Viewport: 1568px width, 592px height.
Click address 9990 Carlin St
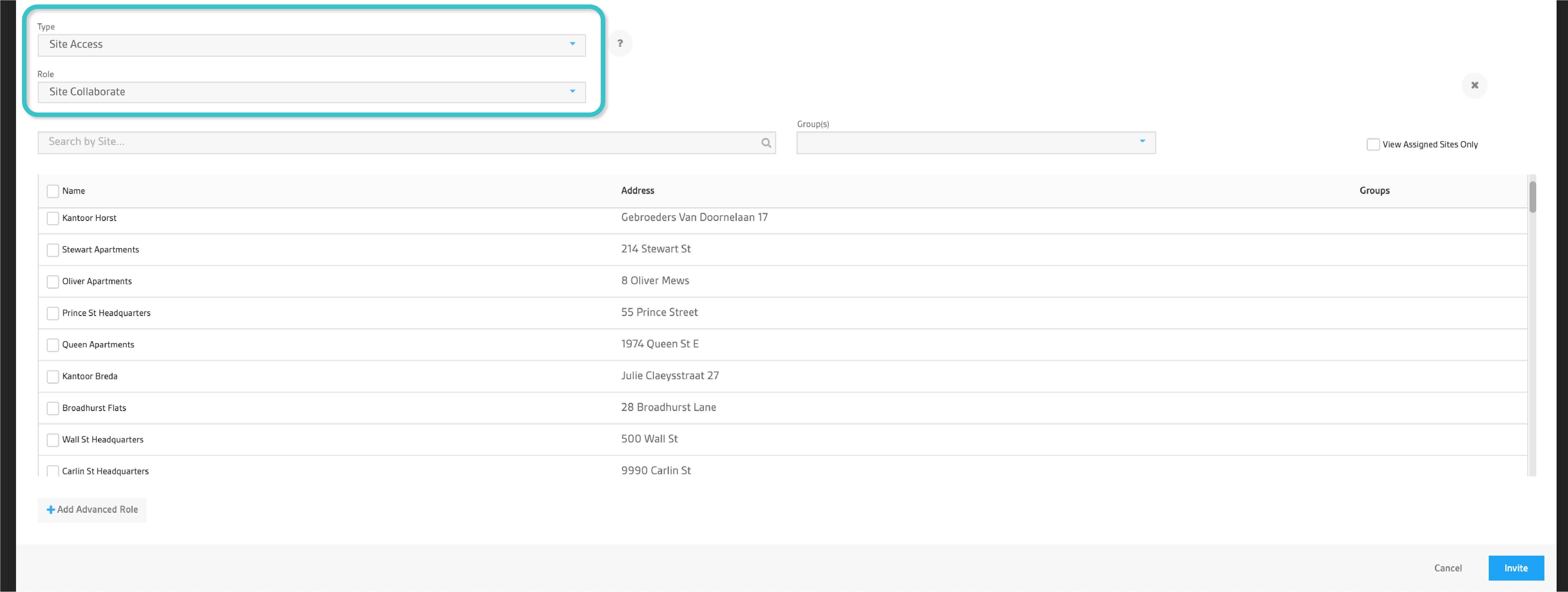tap(656, 470)
